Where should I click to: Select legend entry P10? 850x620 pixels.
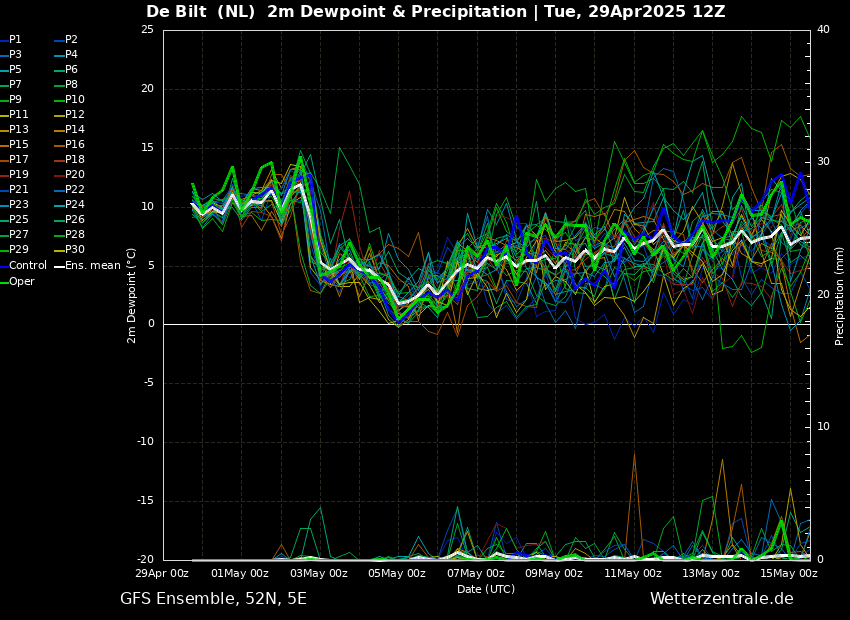point(70,100)
